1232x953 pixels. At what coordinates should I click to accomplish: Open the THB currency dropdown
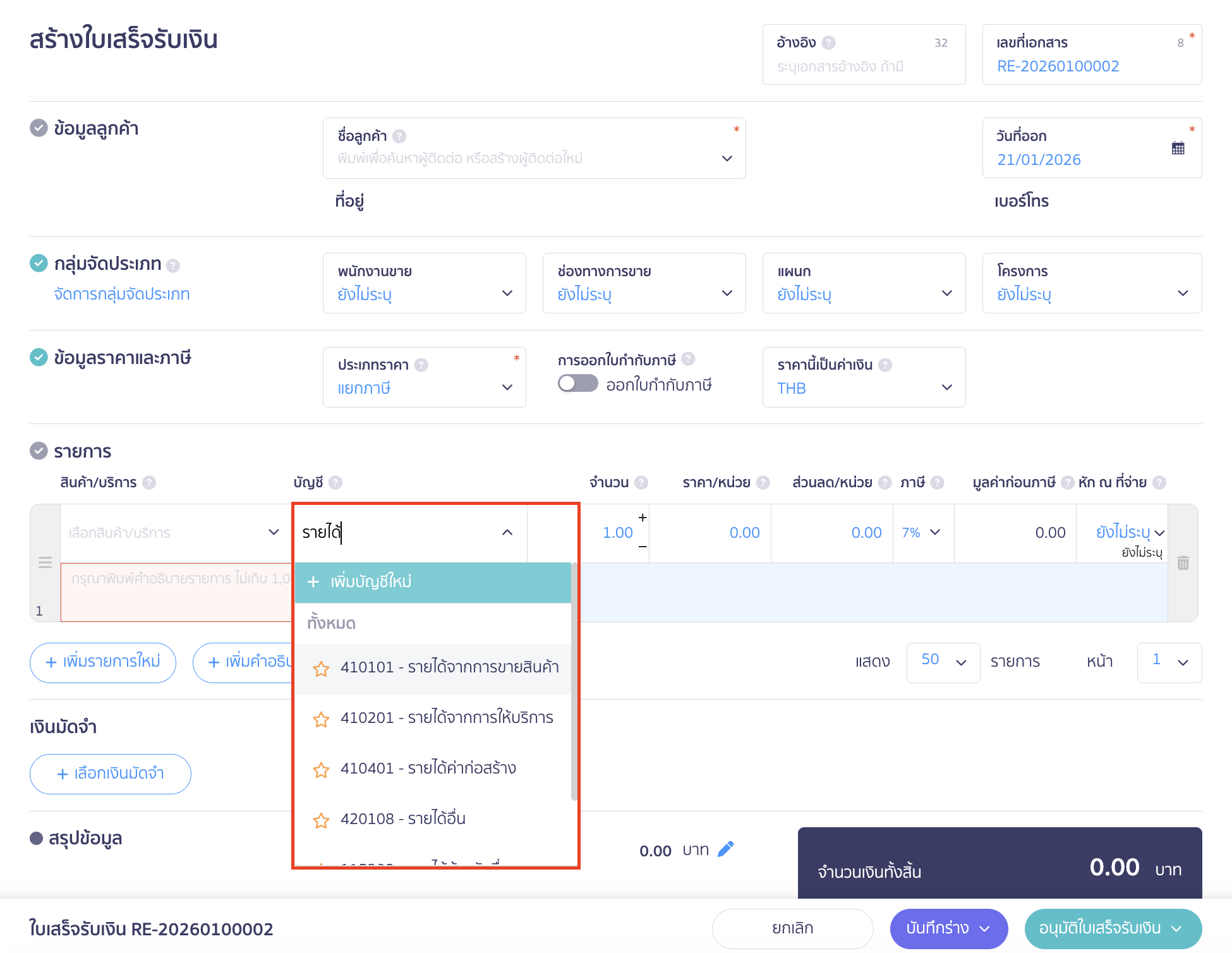click(x=863, y=377)
